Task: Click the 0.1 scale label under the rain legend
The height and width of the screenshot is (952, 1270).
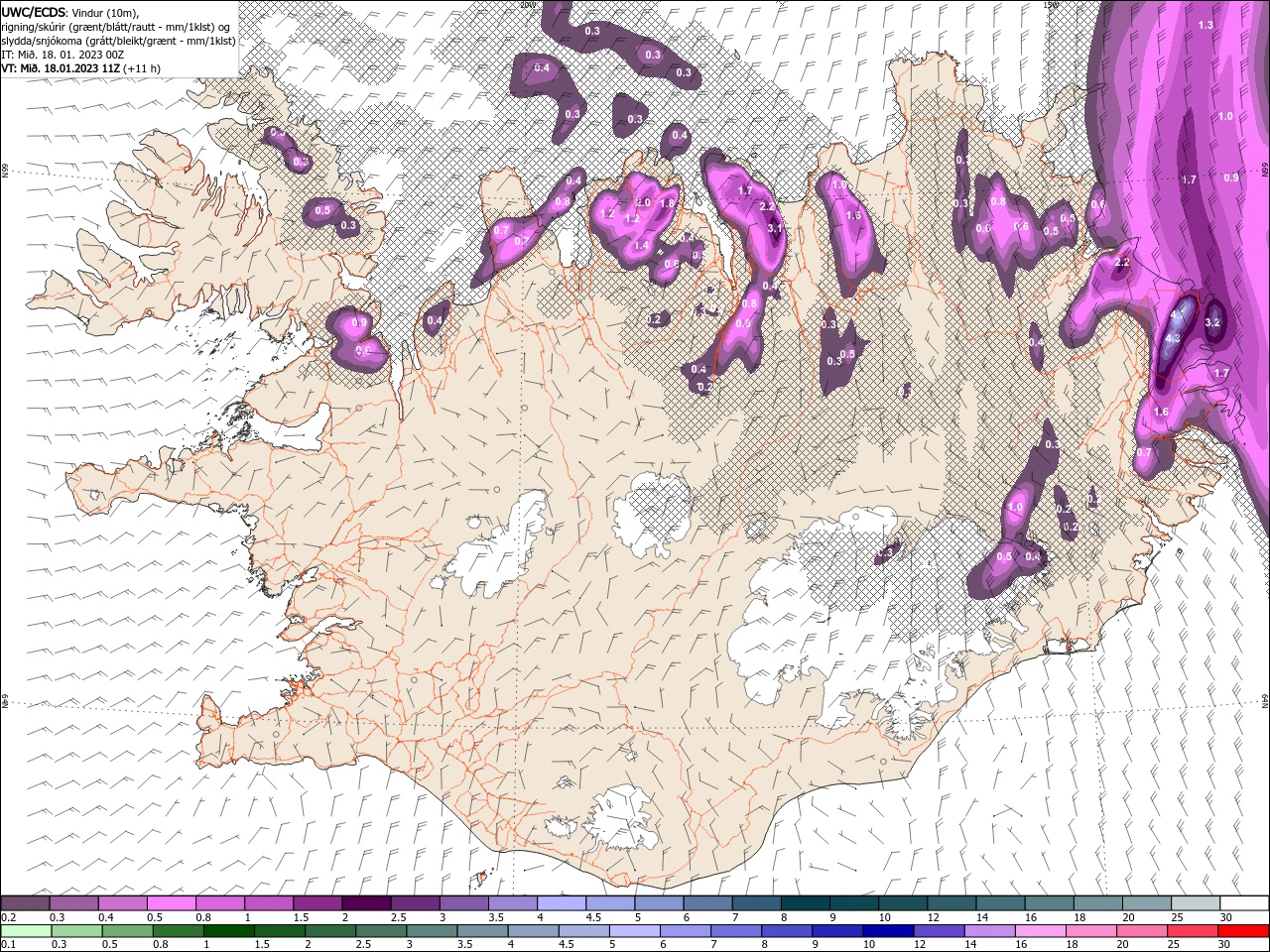Action: 9,945
